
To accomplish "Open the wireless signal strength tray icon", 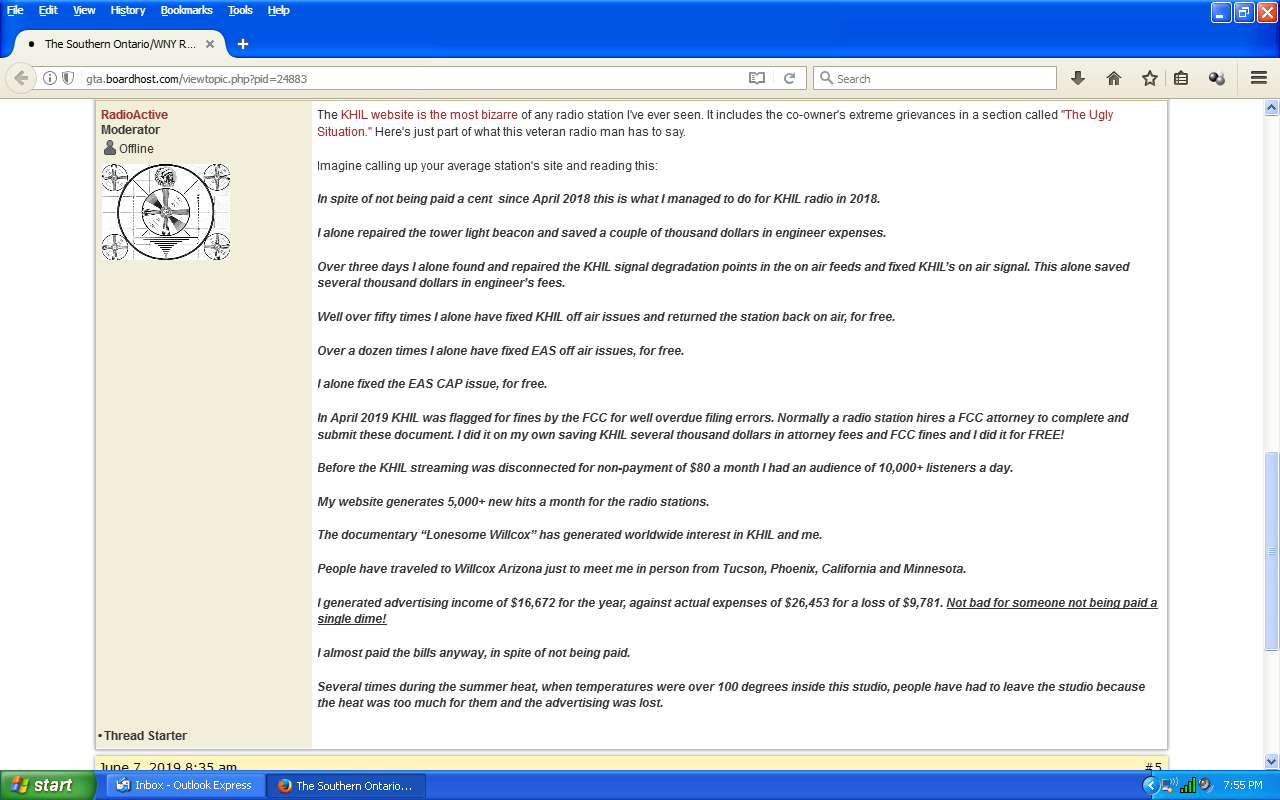I will pos(1188,785).
